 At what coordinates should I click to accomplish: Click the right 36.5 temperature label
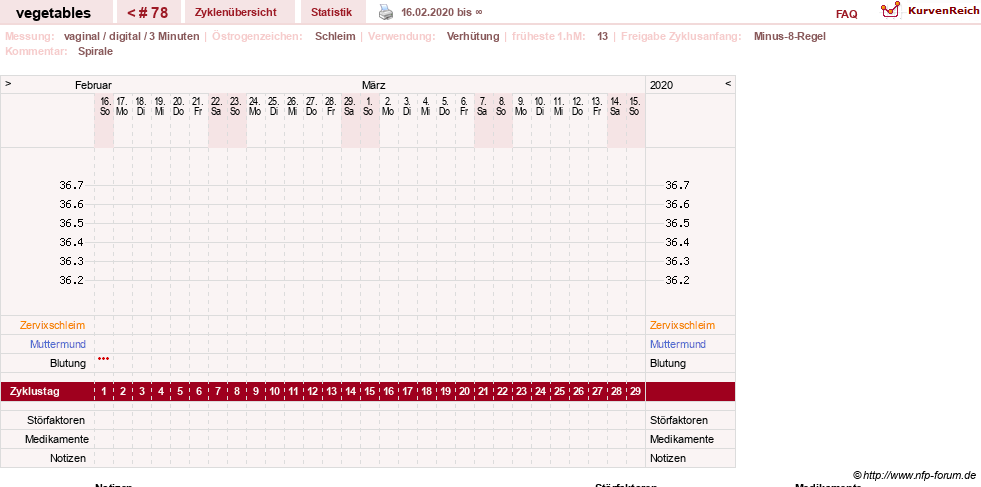pos(677,223)
